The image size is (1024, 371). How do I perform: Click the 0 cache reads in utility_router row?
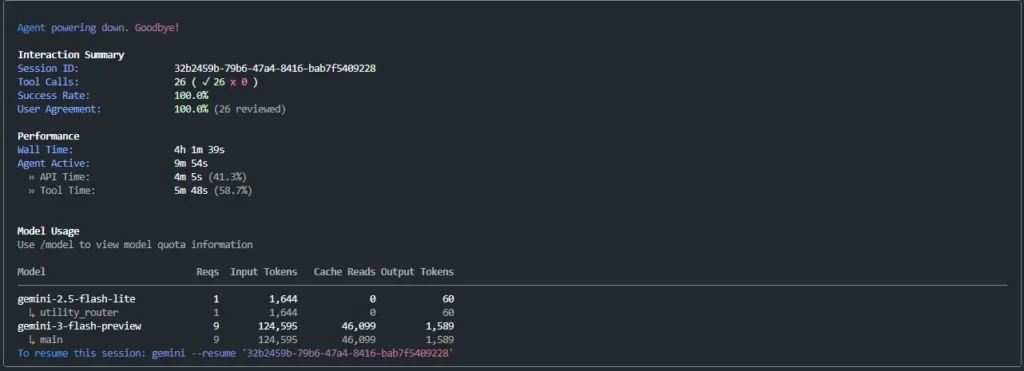tap(373, 313)
